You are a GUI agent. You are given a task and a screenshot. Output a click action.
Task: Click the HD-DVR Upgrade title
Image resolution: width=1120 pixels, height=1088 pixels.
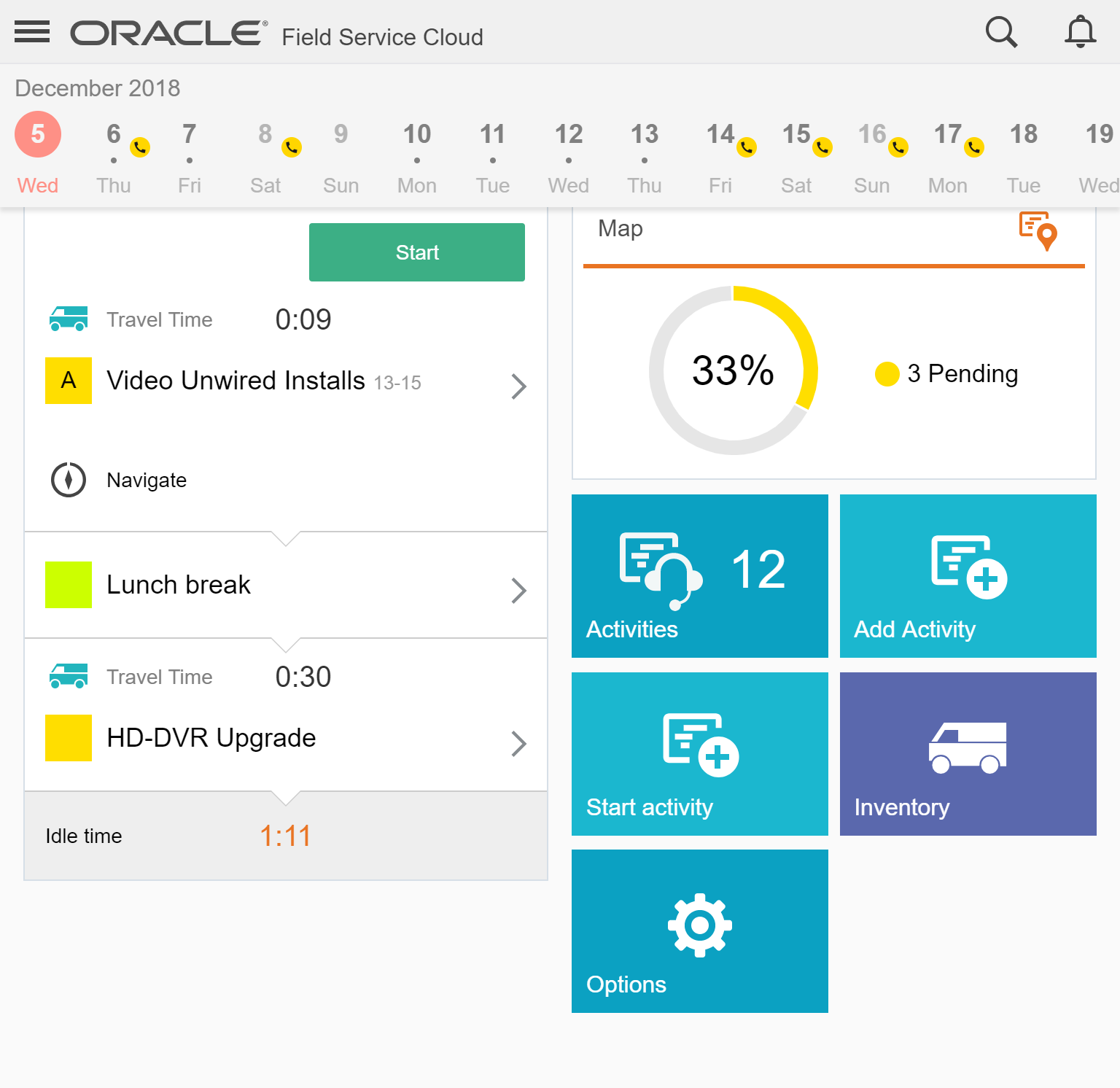[211, 738]
